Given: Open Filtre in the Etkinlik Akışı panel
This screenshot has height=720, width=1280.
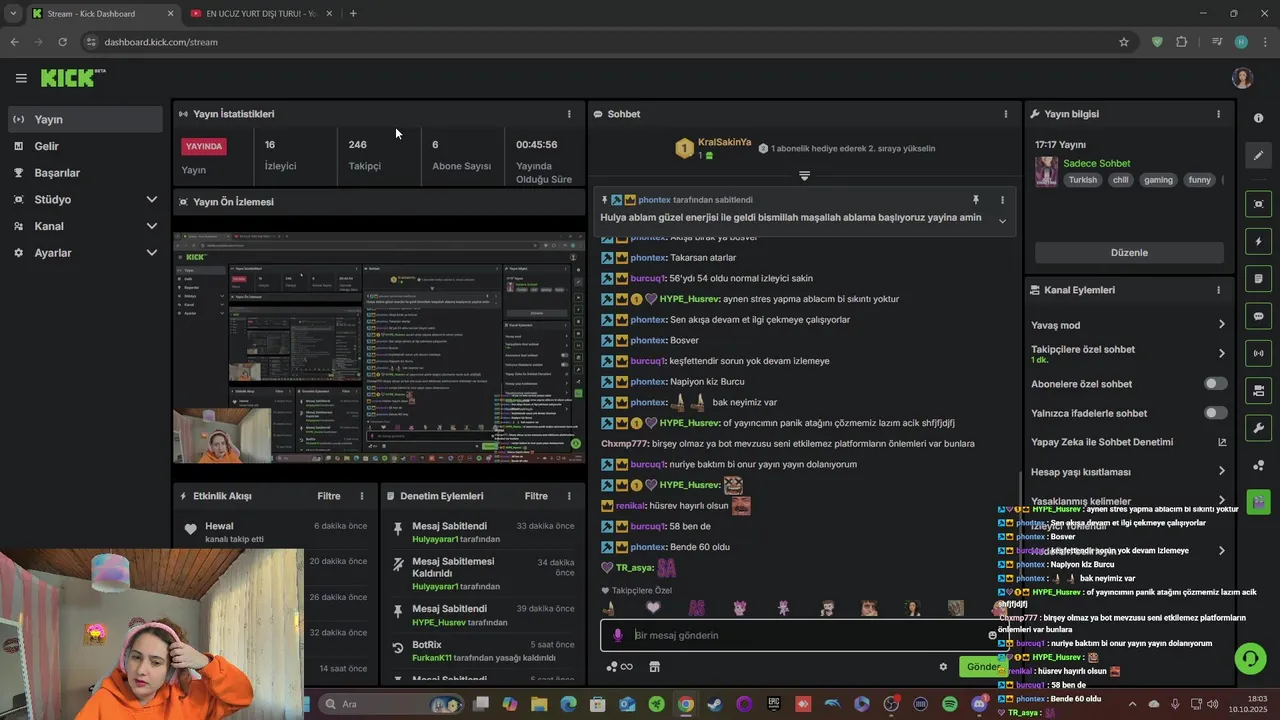Looking at the screenshot, I should pyautogui.click(x=329, y=496).
